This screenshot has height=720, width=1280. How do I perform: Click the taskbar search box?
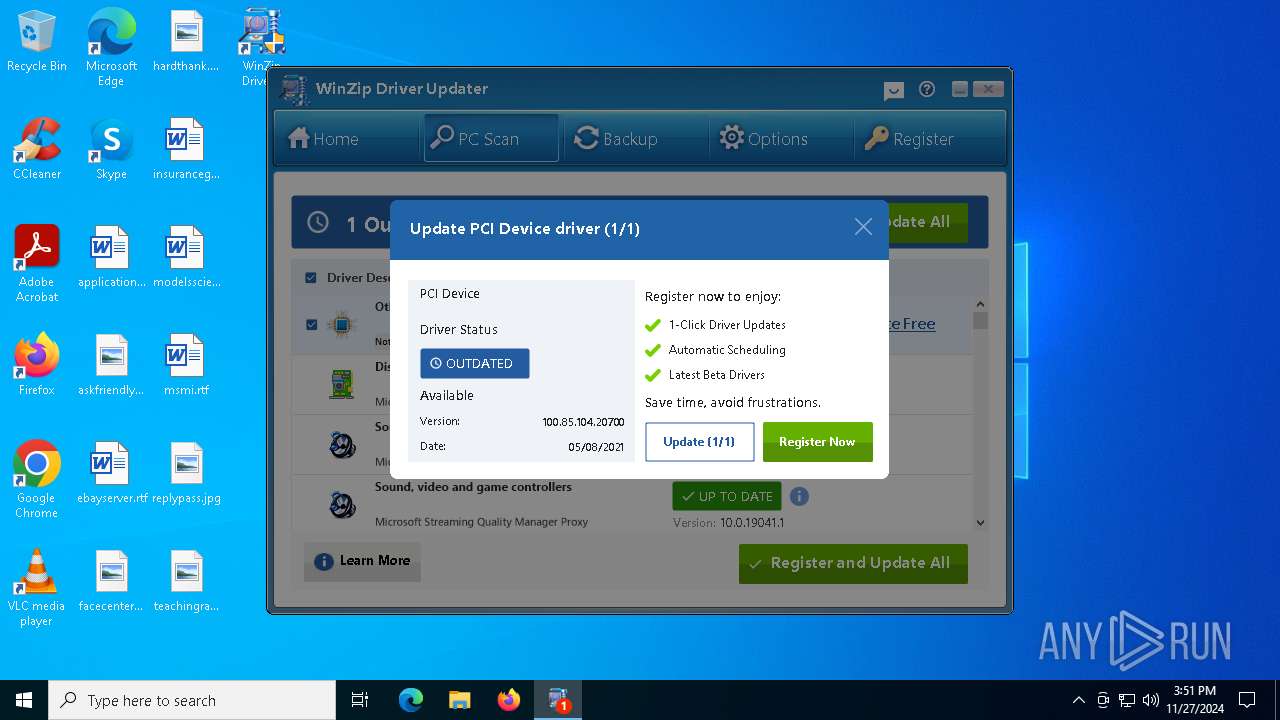coord(192,700)
